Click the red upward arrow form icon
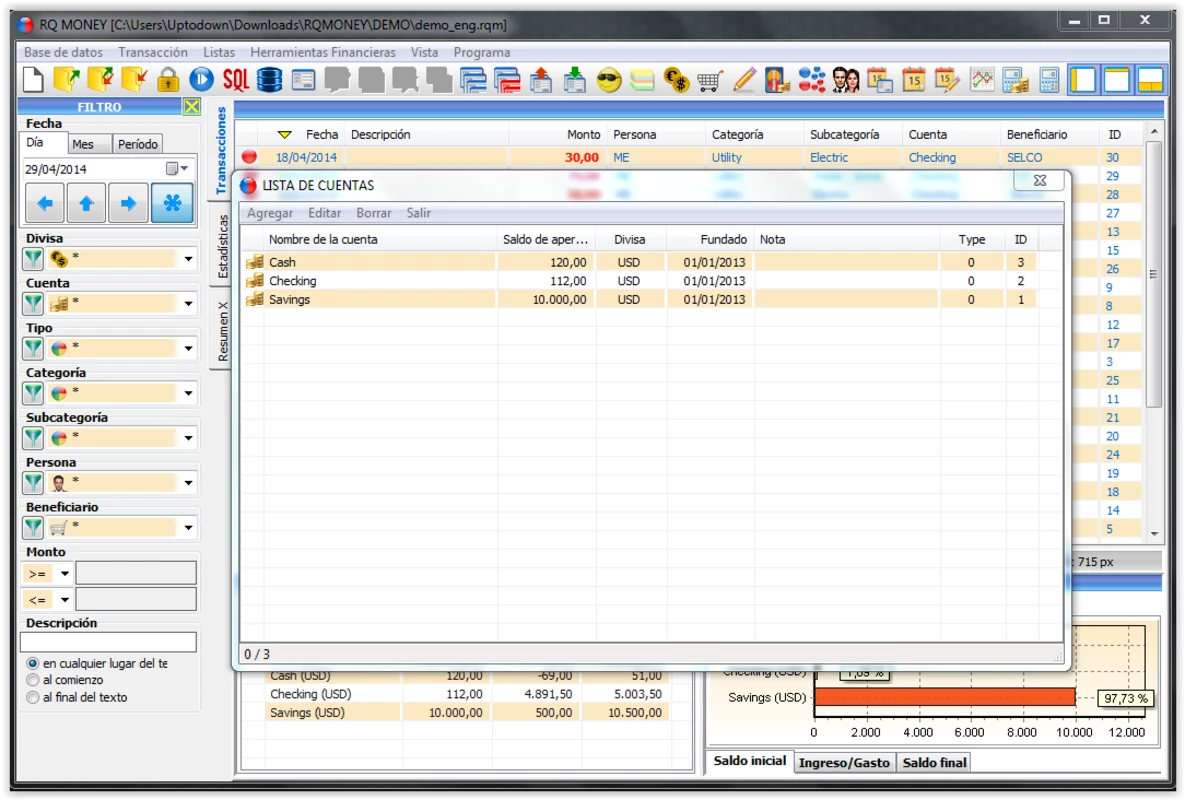This screenshot has width=1185, height=800. [541, 79]
